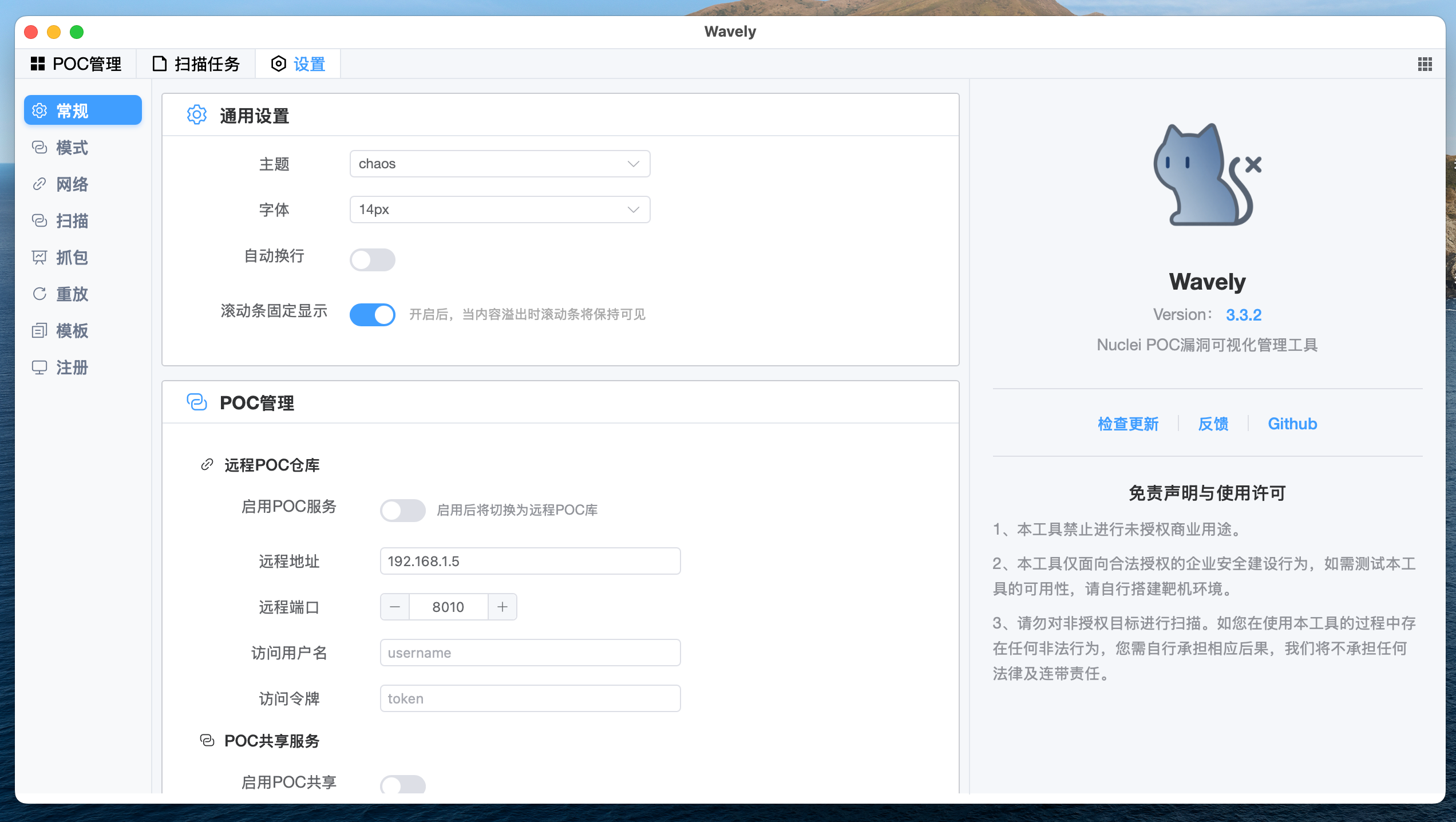The image size is (1456, 822).
Task: Click the Wavely cat logo
Action: click(x=1208, y=174)
